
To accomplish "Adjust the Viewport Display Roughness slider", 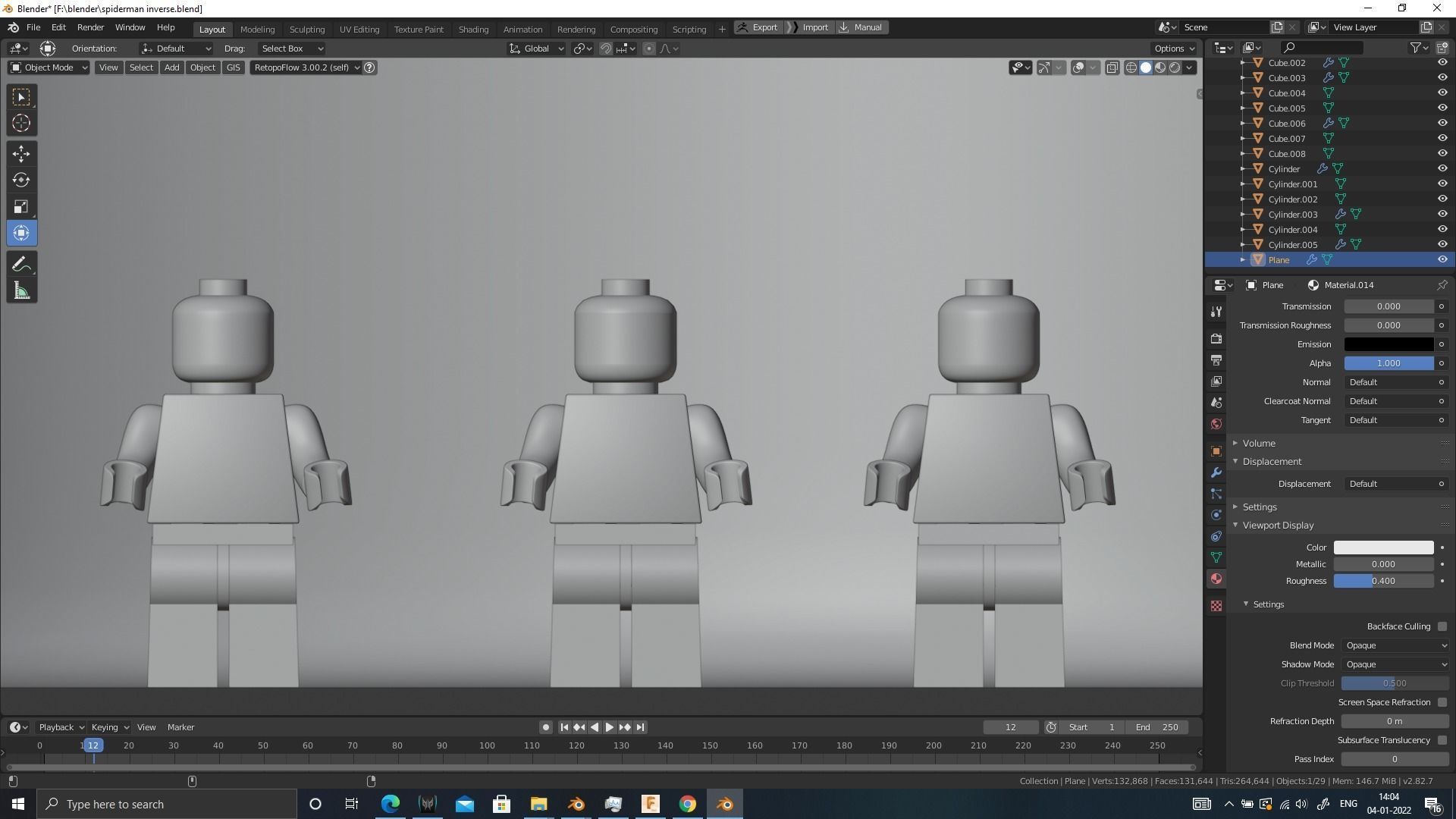I will tap(1383, 581).
